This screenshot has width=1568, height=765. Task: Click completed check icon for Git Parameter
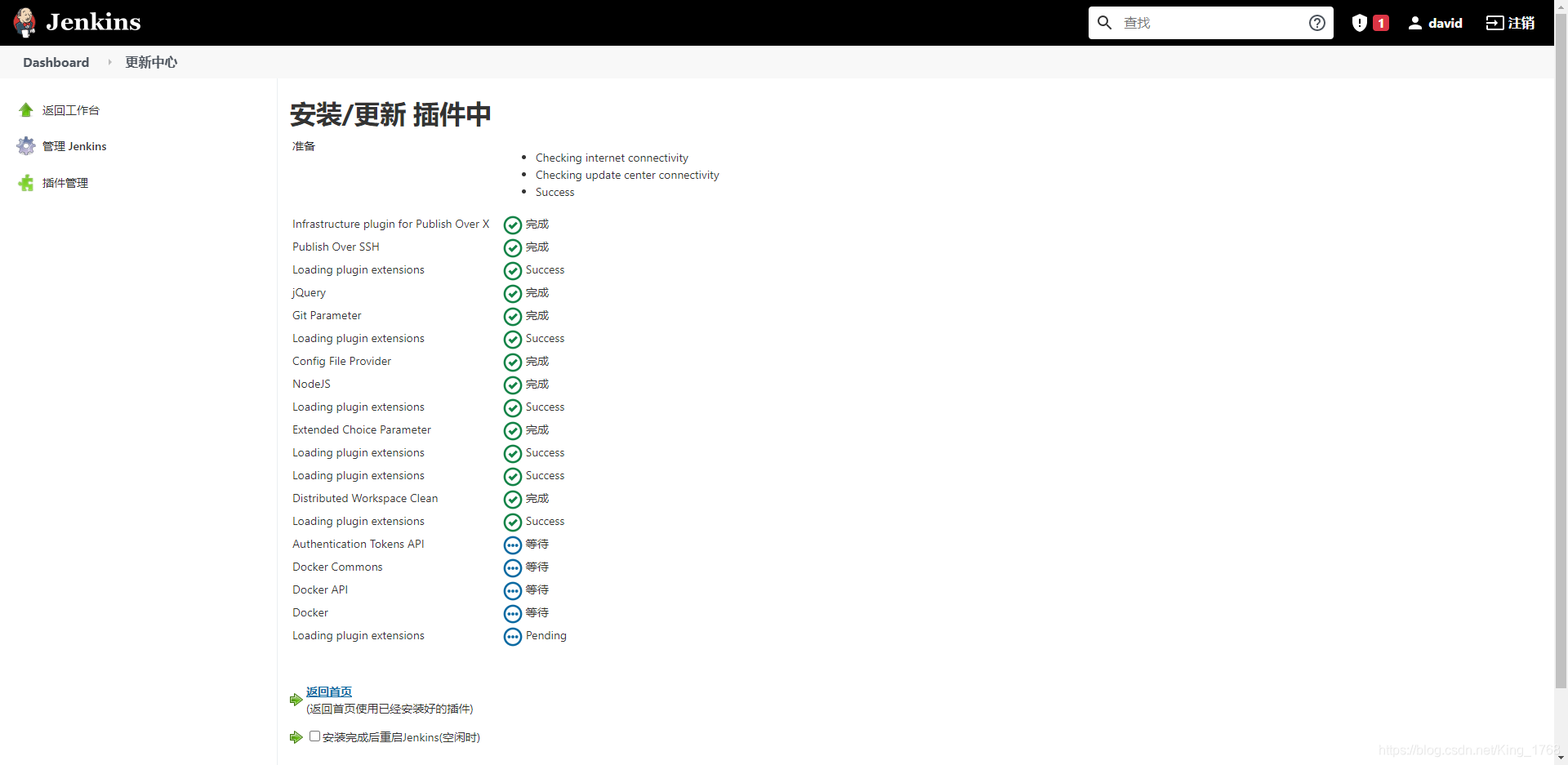click(x=513, y=316)
